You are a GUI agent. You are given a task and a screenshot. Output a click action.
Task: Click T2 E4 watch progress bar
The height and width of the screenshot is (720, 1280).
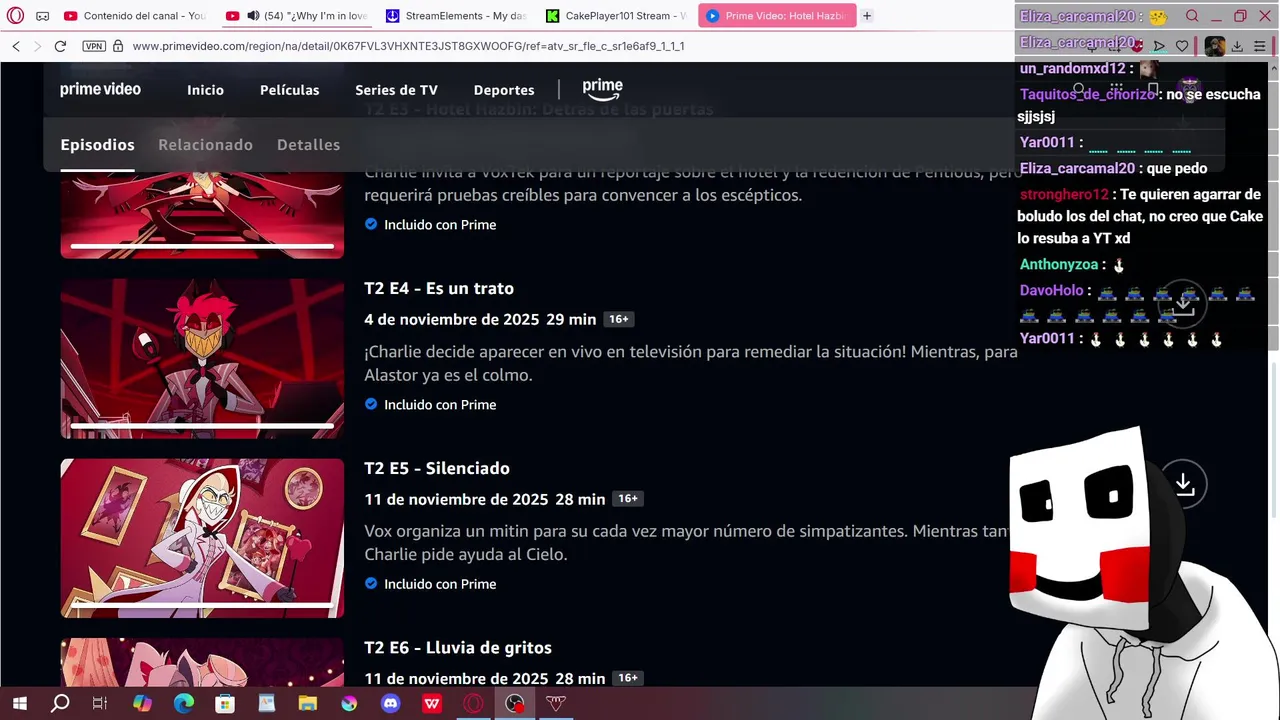(202, 425)
